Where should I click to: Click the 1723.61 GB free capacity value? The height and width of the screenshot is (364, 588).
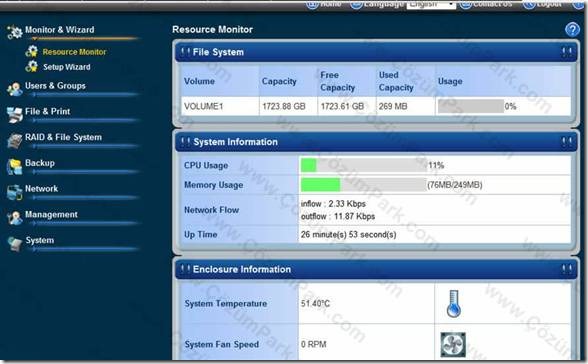[342, 106]
